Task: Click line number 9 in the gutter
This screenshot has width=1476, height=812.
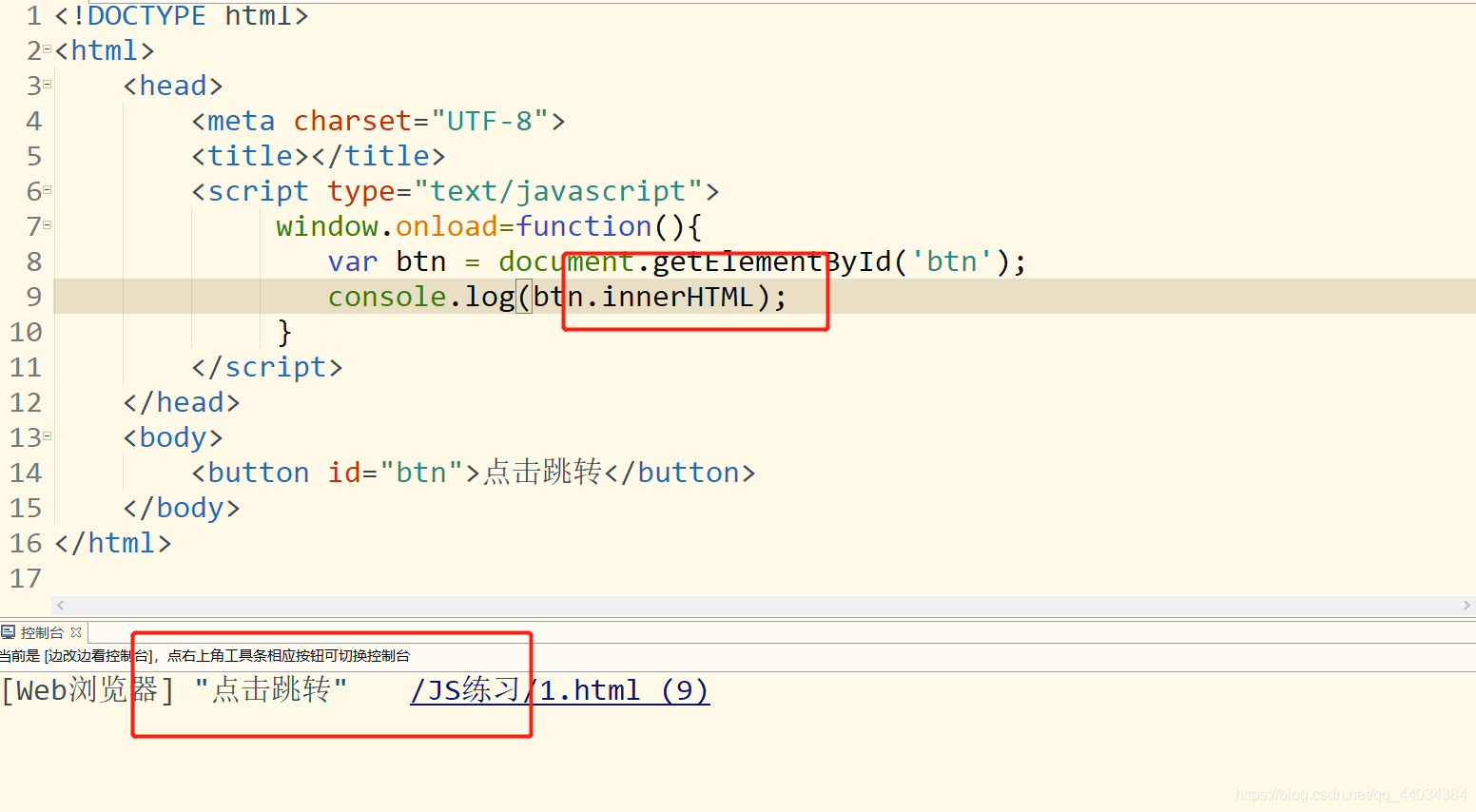Action: tap(33, 296)
